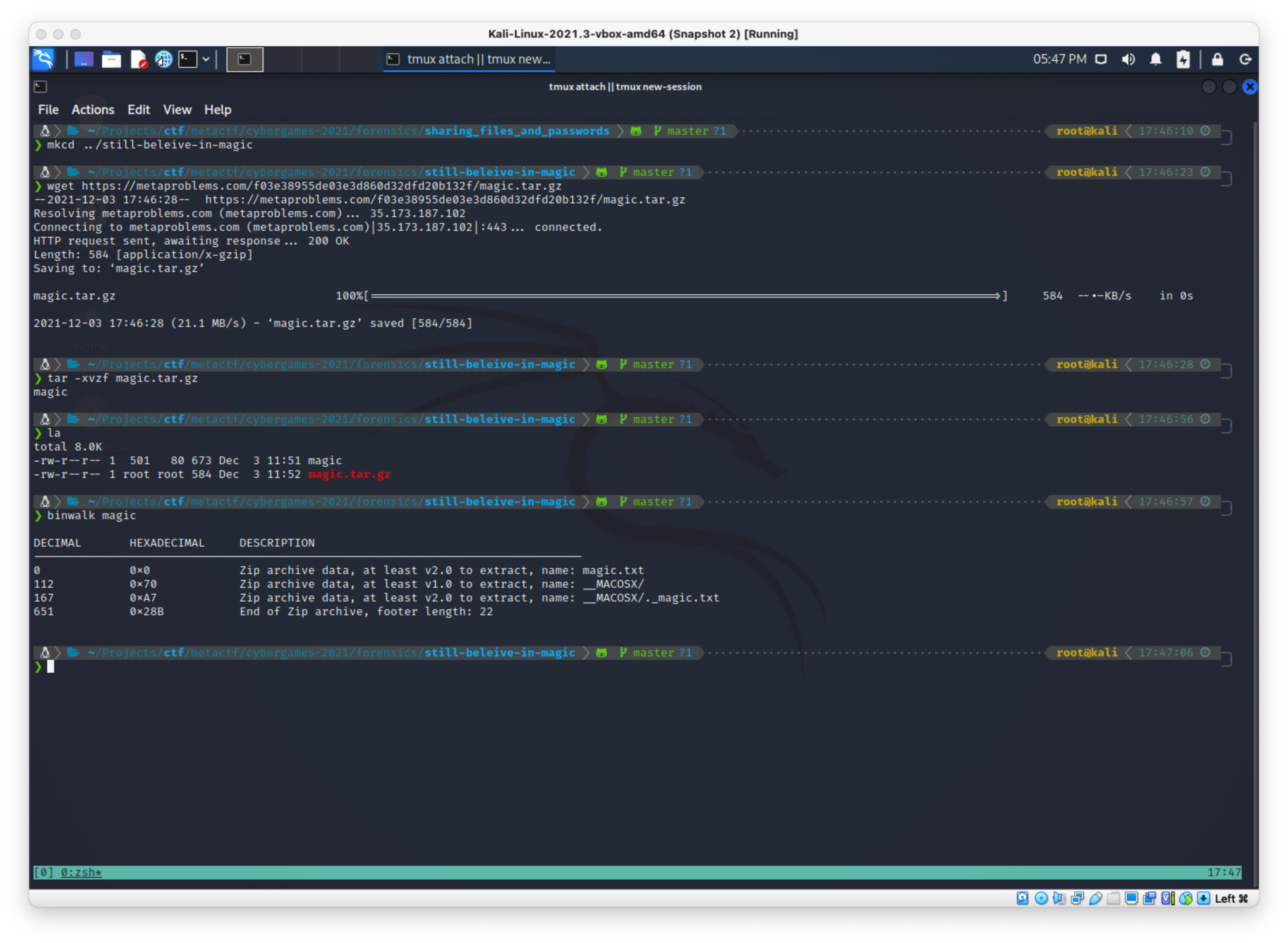Click the DESCRIPTION column header in binwalk output
Image resolution: width=1288 pixels, height=943 pixels.
[277, 543]
